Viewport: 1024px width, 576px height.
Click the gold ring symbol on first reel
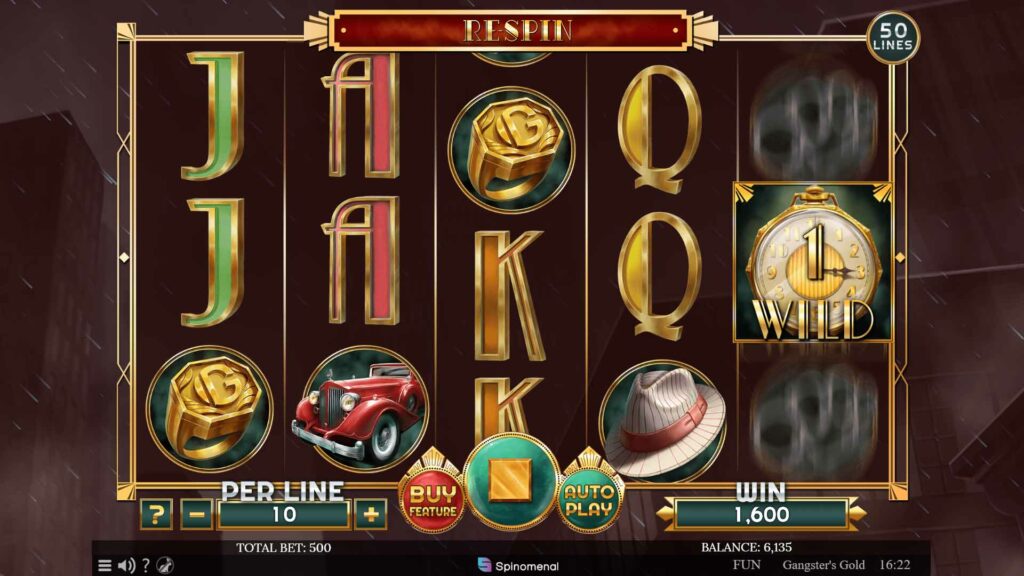(x=210, y=408)
